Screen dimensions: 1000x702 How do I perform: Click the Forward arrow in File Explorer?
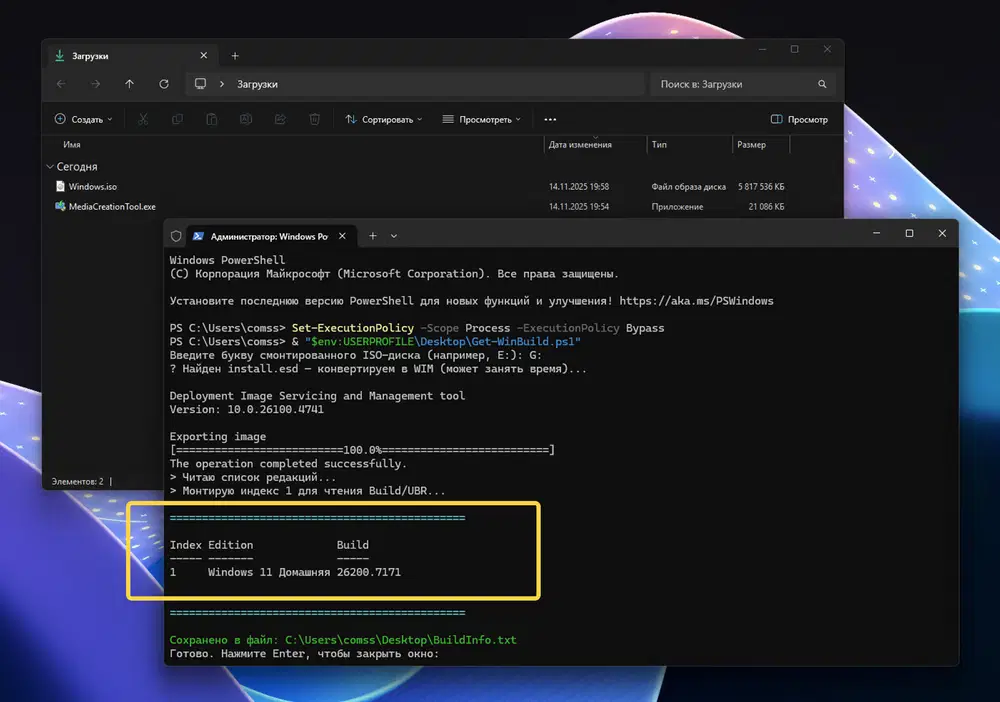tap(95, 84)
